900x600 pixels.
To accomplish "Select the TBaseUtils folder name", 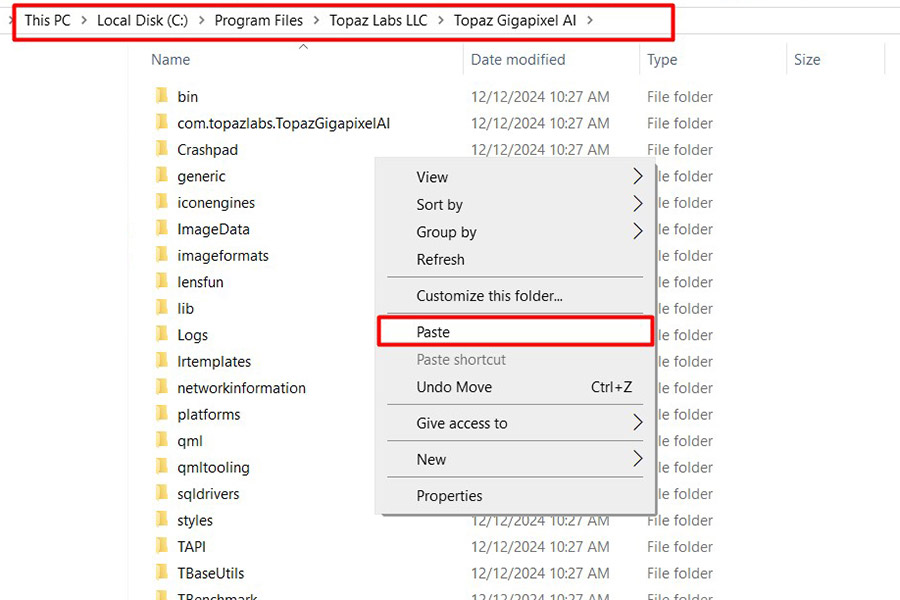I will [211, 573].
